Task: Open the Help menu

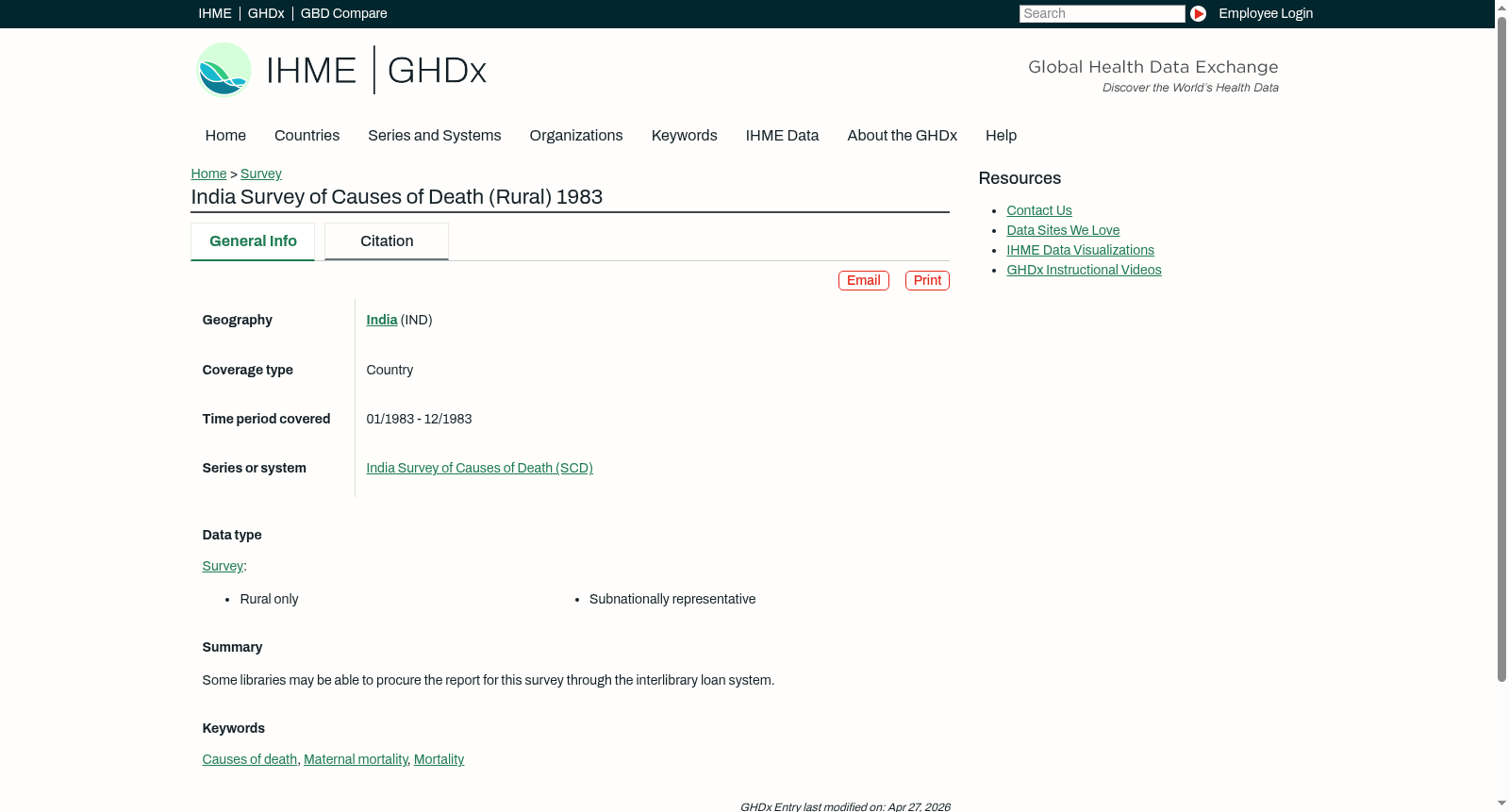Action: [x=1001, y=136]
